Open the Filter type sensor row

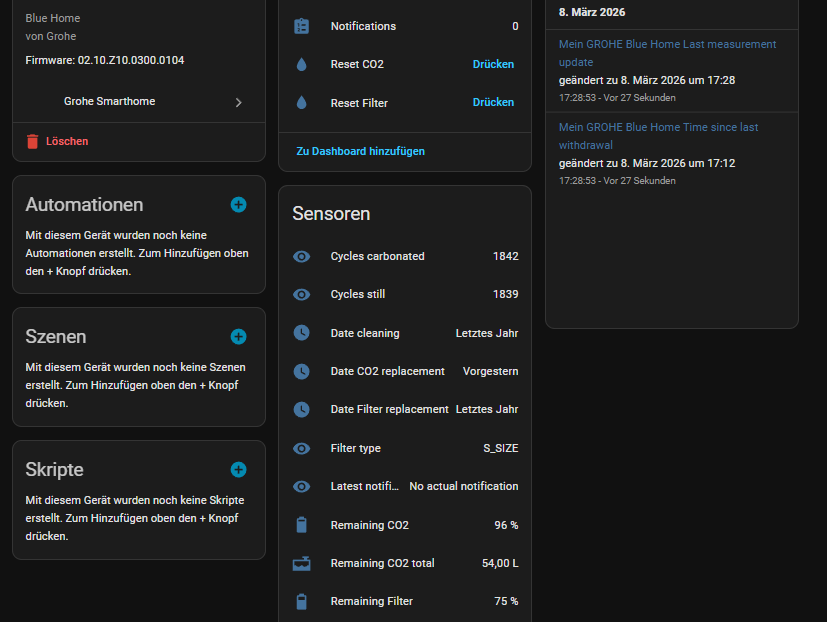tap(404, 448)
